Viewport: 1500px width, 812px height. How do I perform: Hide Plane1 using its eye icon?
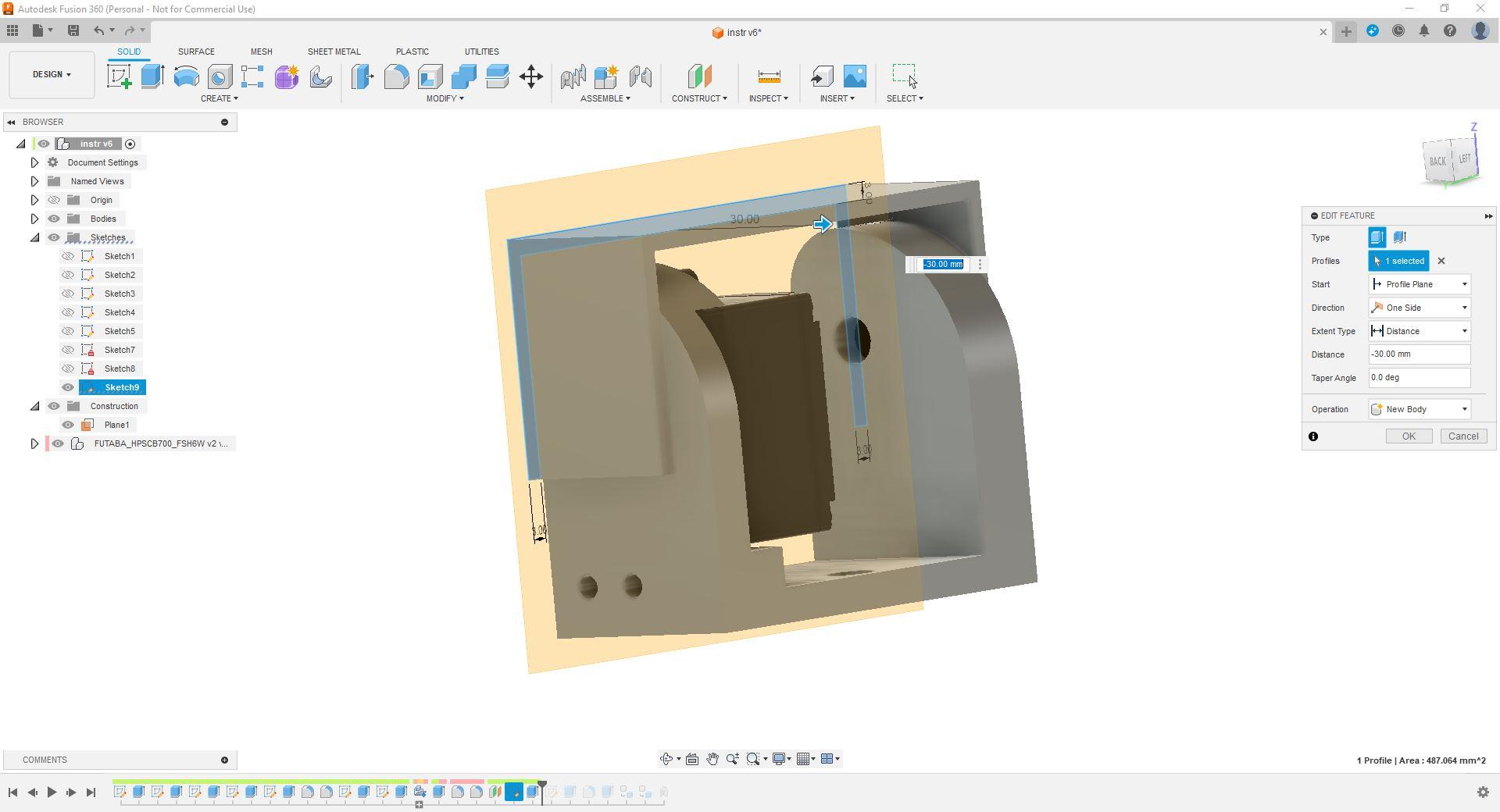(x=68, y=425)
